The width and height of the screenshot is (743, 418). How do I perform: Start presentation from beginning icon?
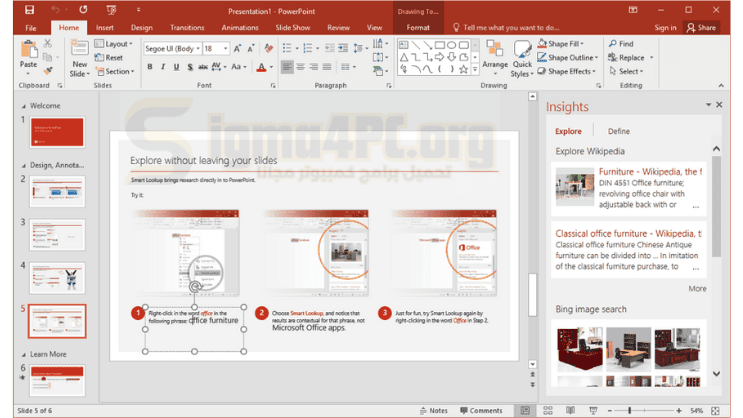point(111,9)
